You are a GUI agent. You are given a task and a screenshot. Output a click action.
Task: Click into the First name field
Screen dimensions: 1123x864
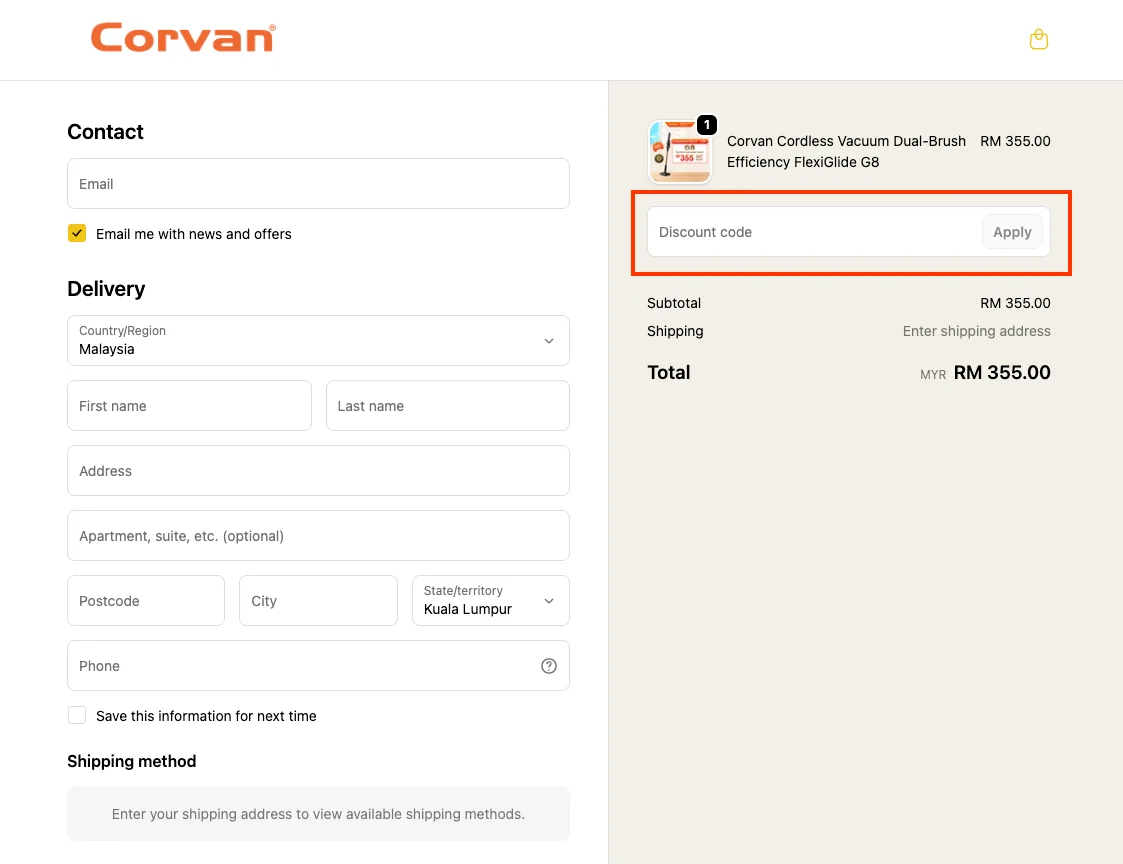coord(189,405)
